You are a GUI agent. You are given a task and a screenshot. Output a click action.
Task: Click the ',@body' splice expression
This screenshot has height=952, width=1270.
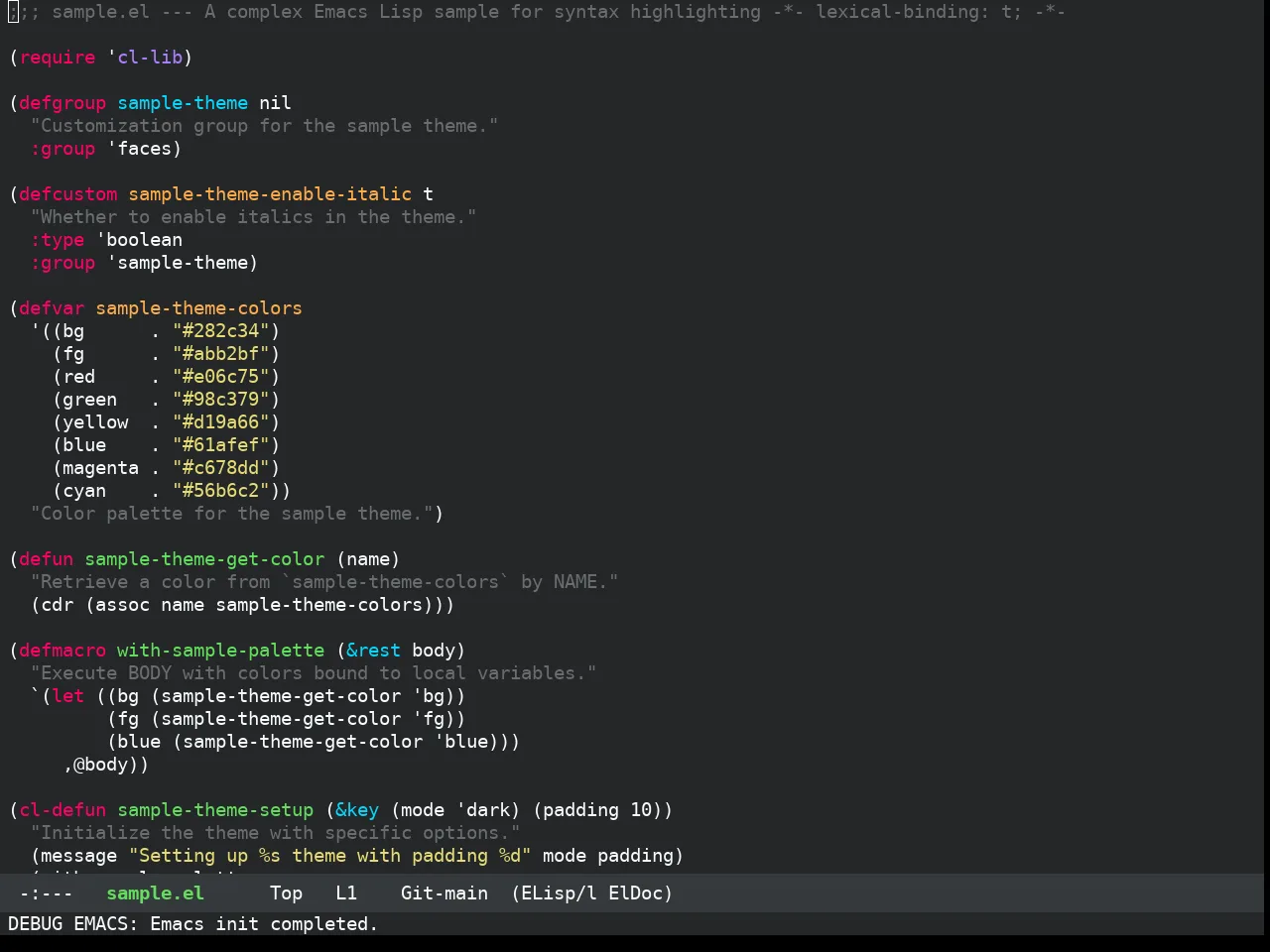pos(101,765)
